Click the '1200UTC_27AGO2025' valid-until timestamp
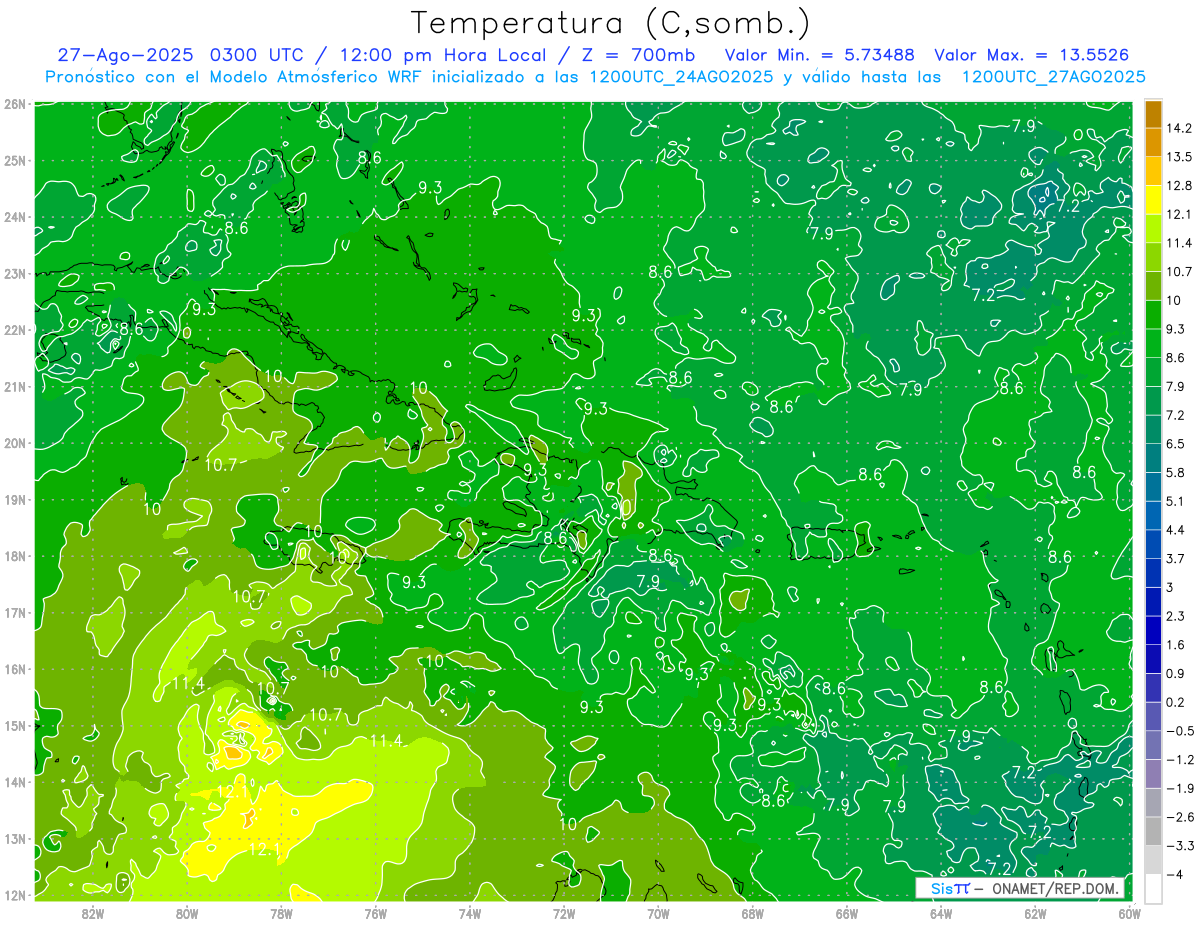 [x=1053, y=77]
